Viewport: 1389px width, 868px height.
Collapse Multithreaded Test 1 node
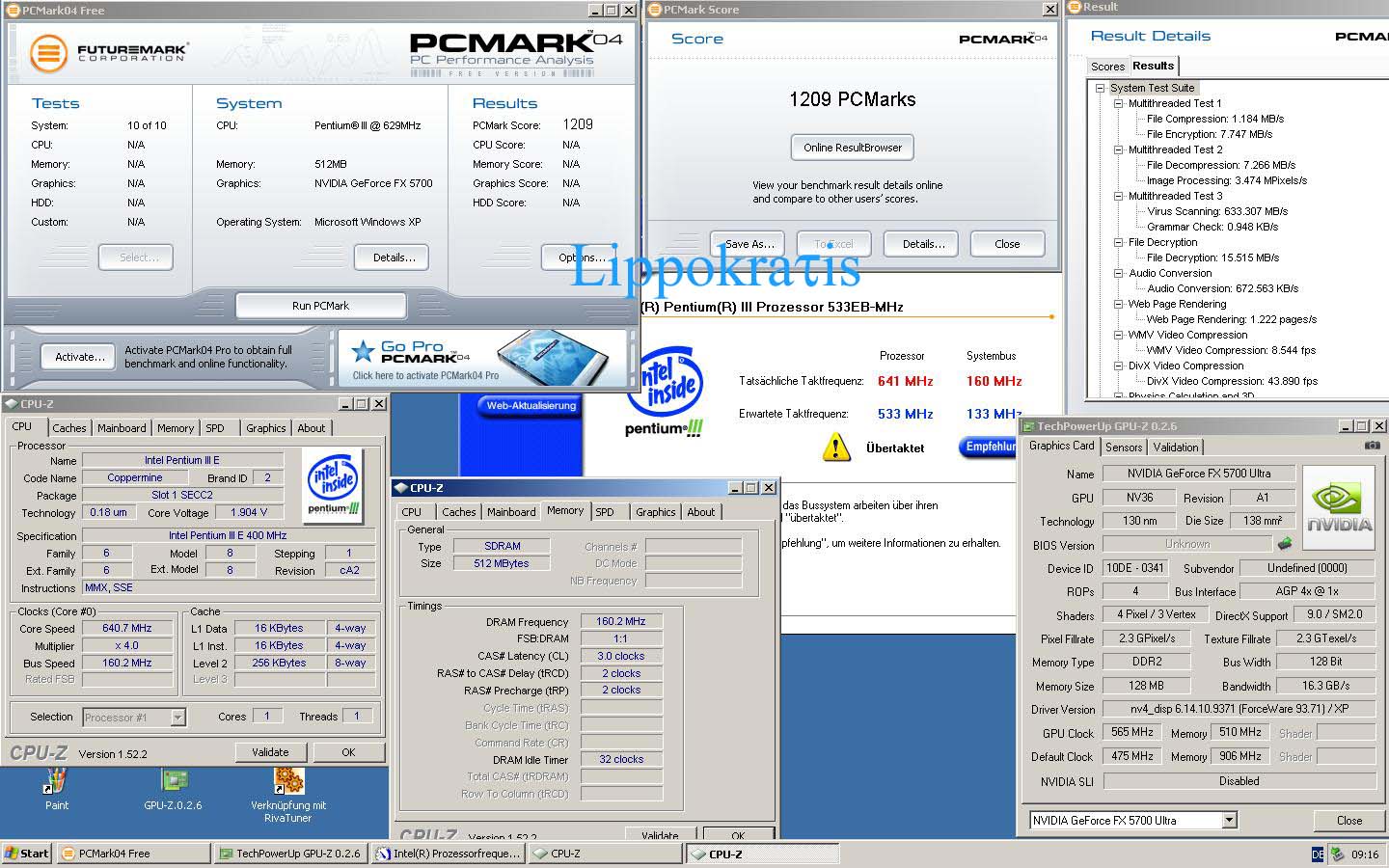(1118, 103)
